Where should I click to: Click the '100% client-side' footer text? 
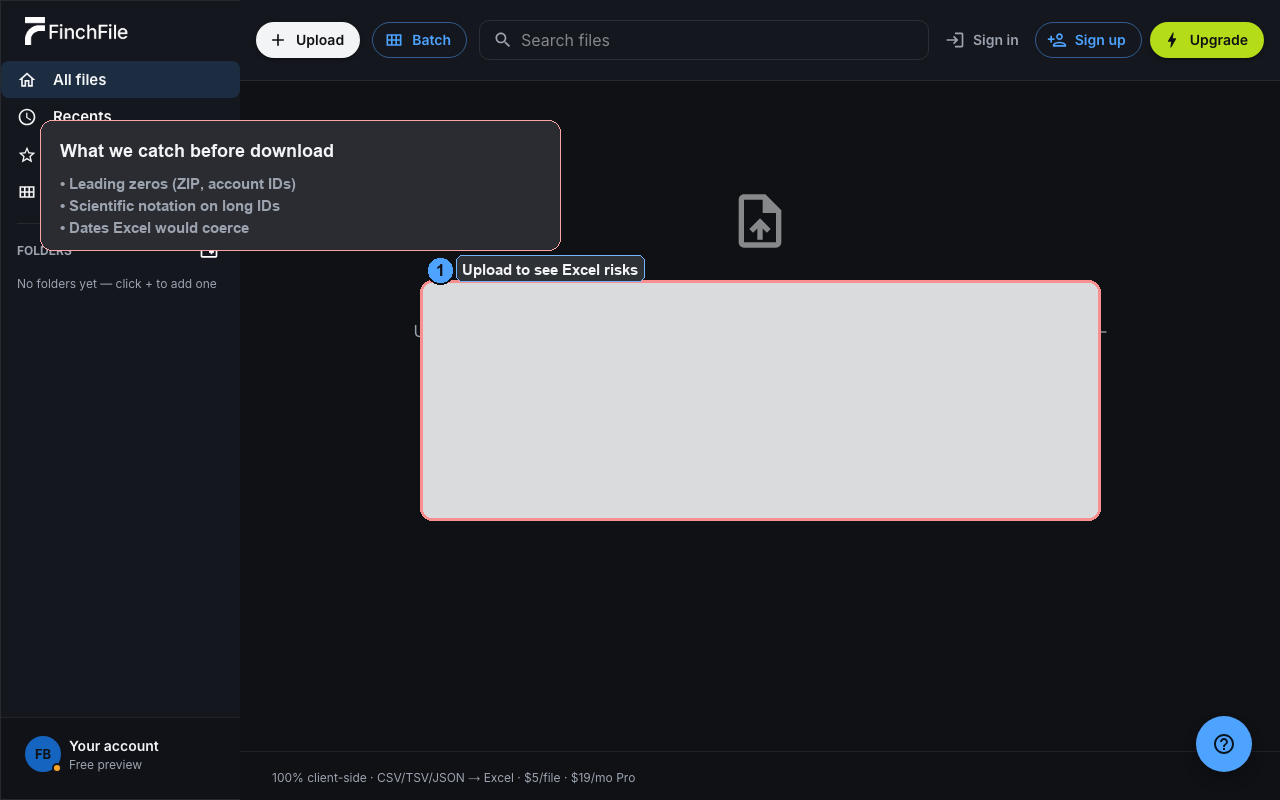[x=453, y=778]
